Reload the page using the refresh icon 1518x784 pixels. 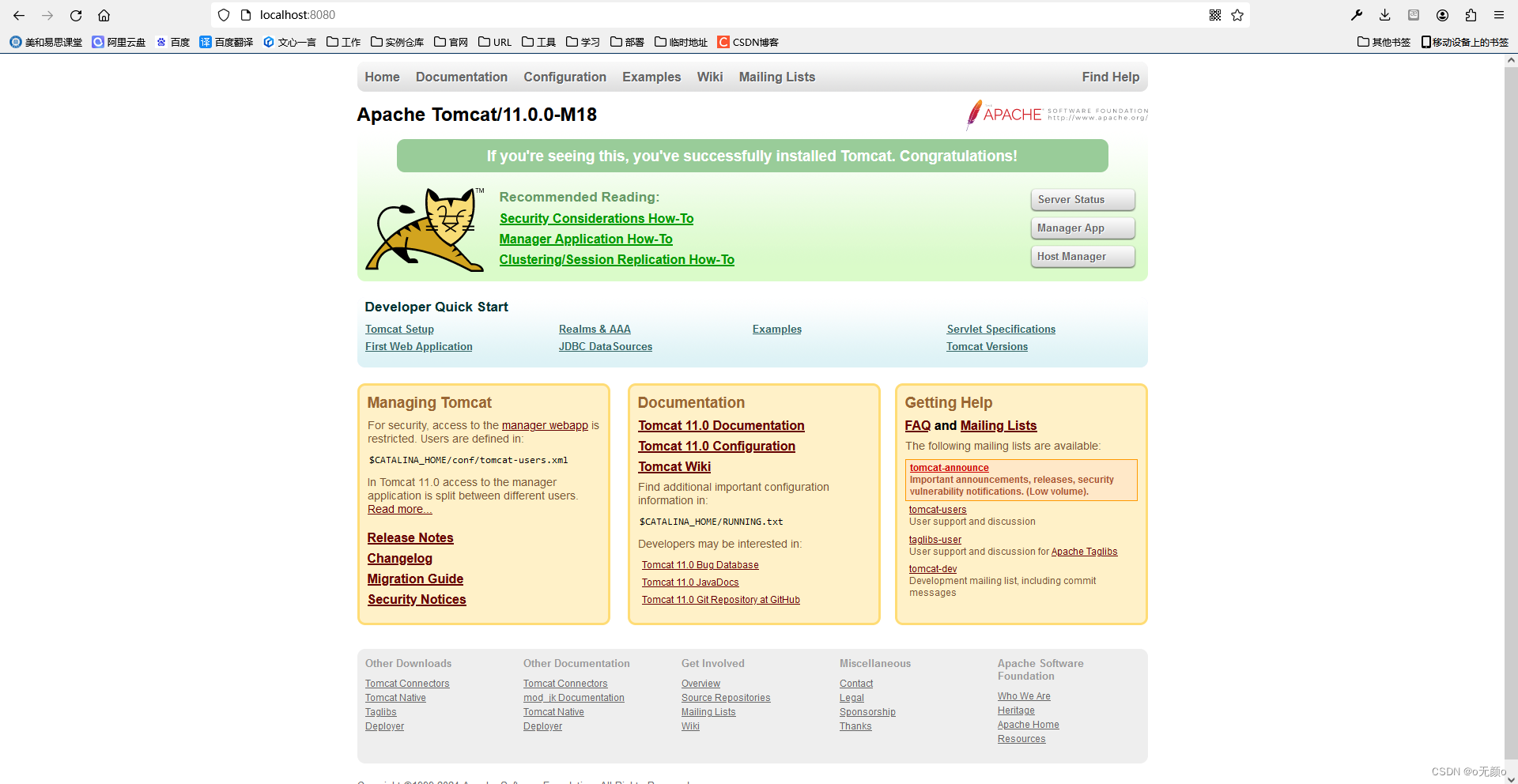click(75, 15)
